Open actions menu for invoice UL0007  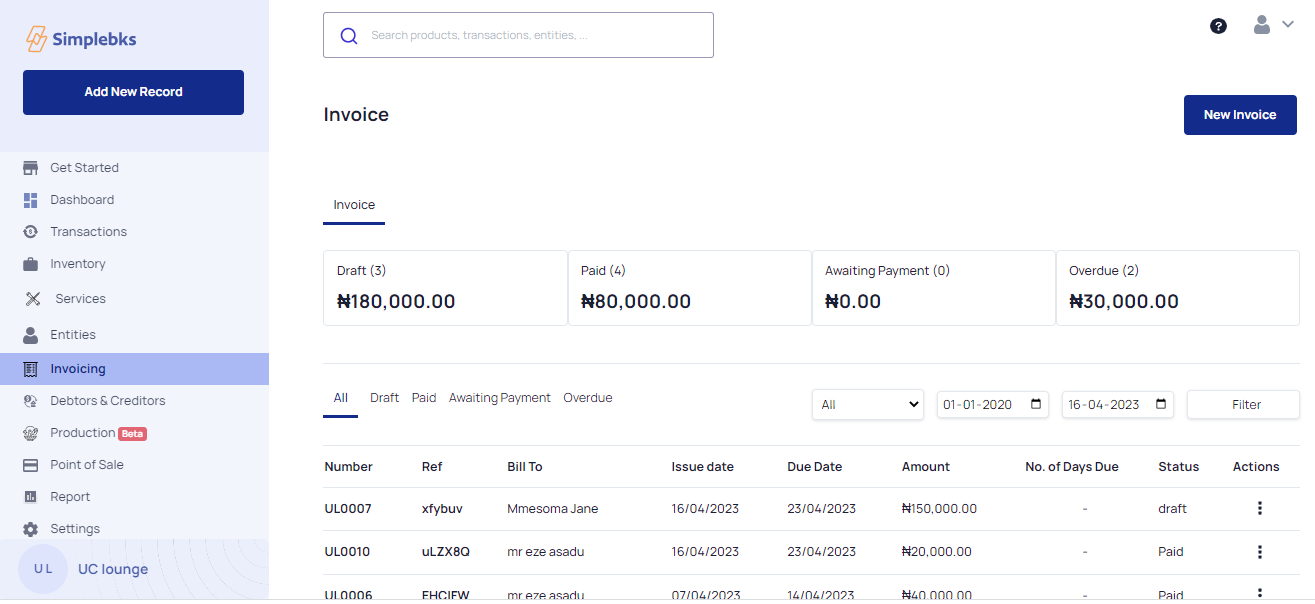(1260, 508)
